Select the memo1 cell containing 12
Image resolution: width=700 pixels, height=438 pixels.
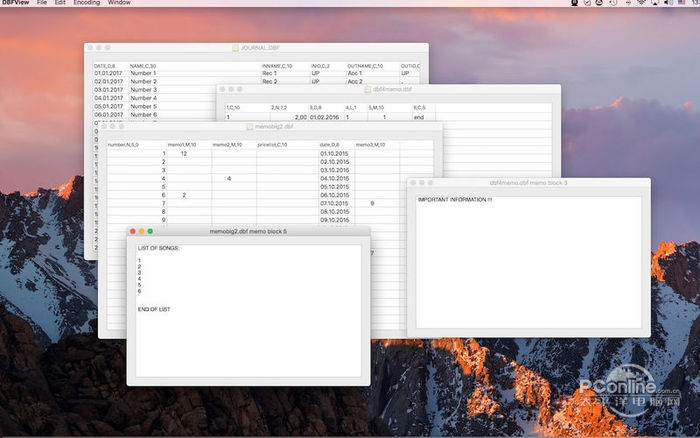(184, 153)
